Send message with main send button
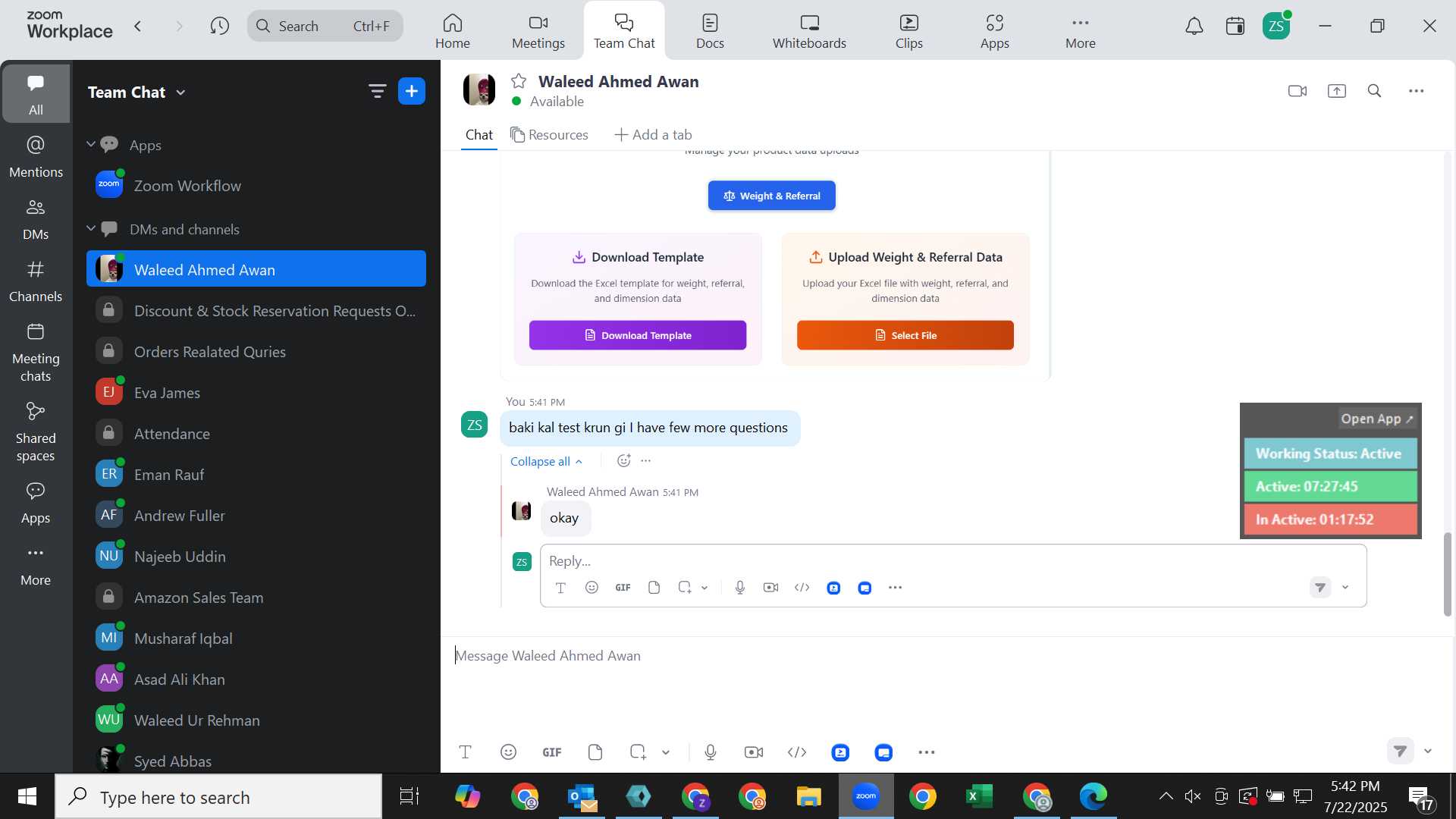The height and width of the screenshot is (819, 1456). (1401, 752)
